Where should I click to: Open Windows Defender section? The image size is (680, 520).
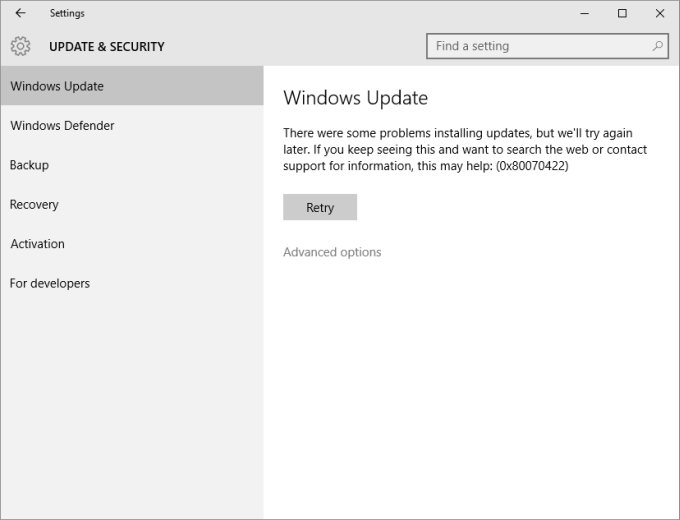pos(132,125)
